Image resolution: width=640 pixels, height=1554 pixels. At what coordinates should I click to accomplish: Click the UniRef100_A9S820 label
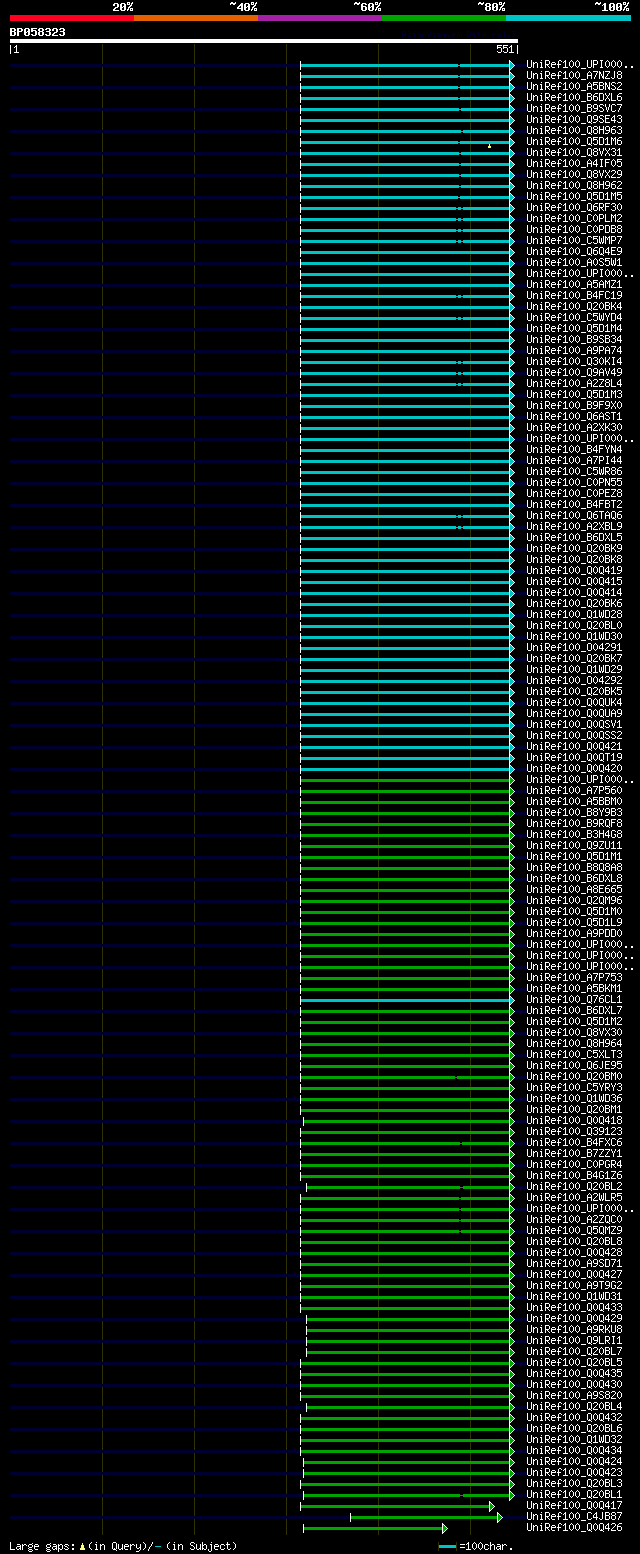tap(574, 1395)
